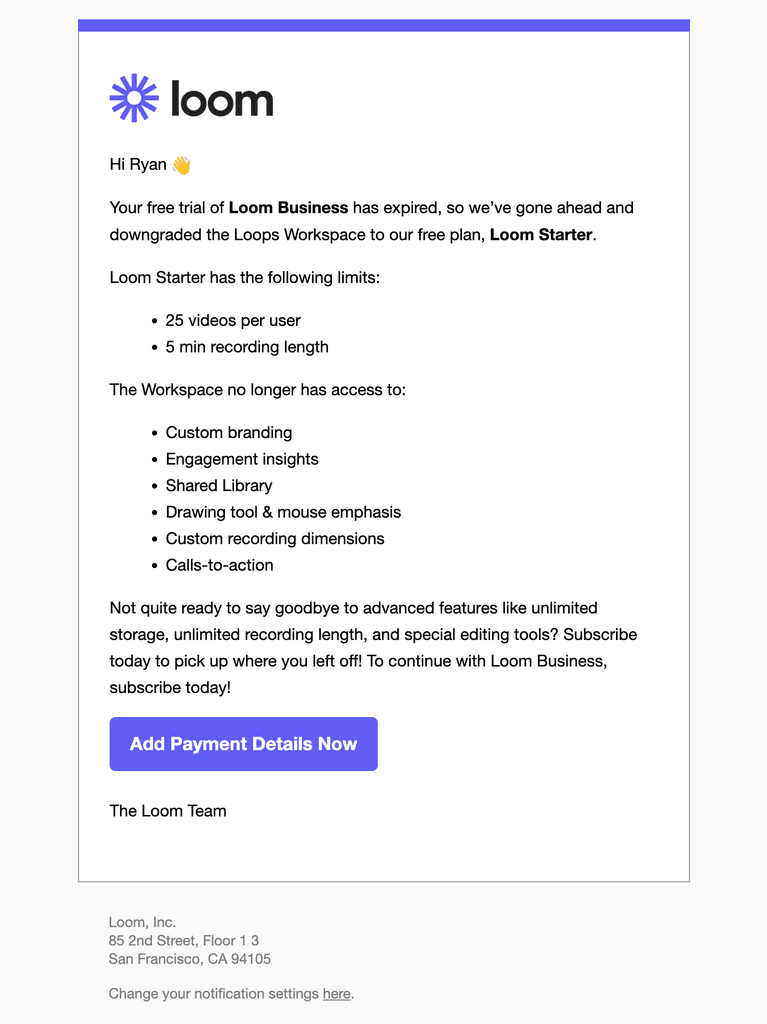Viewport: 767px width, 1024px height.
Task: Click the line 5 min recording length
Action: (x=247, y=347)
